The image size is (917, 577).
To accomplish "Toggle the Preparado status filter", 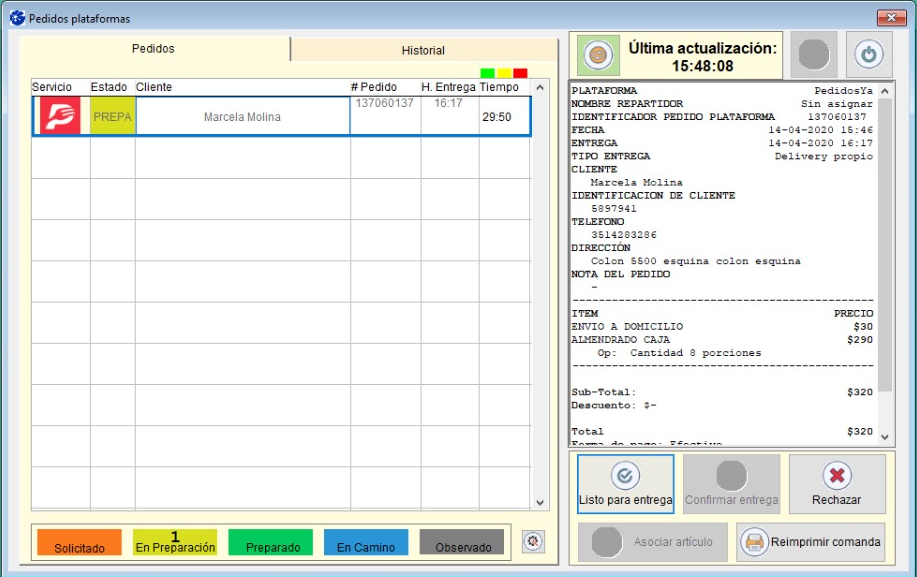I will [270, 542].
